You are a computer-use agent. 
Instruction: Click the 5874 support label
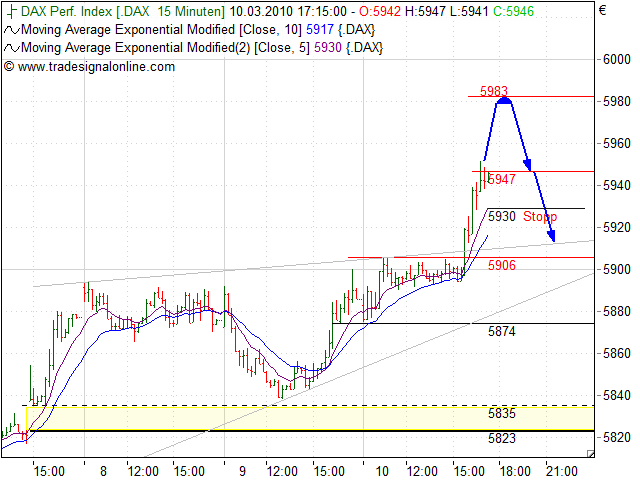pos(502,331)
